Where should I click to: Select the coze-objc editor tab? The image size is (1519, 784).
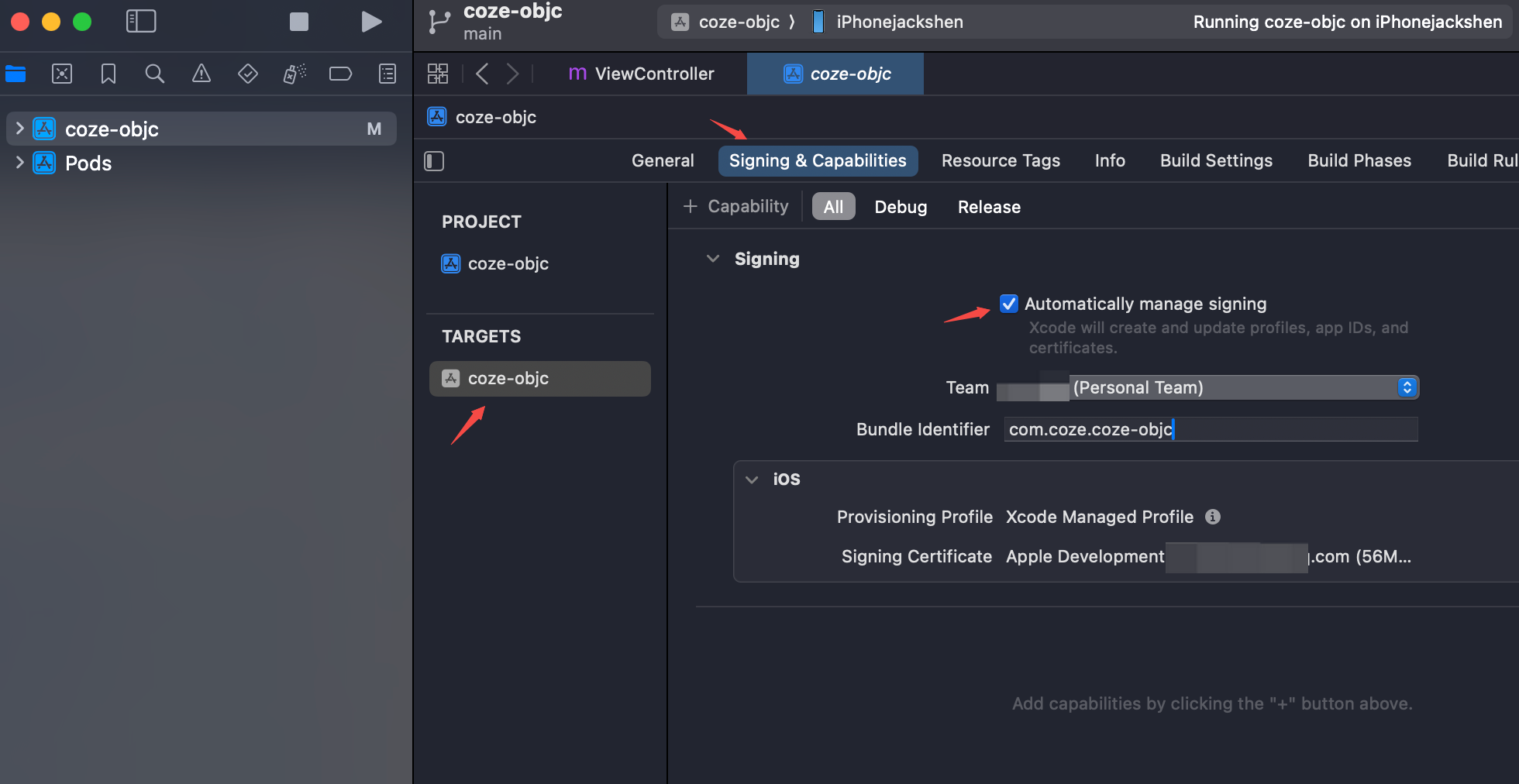(835, 74)
